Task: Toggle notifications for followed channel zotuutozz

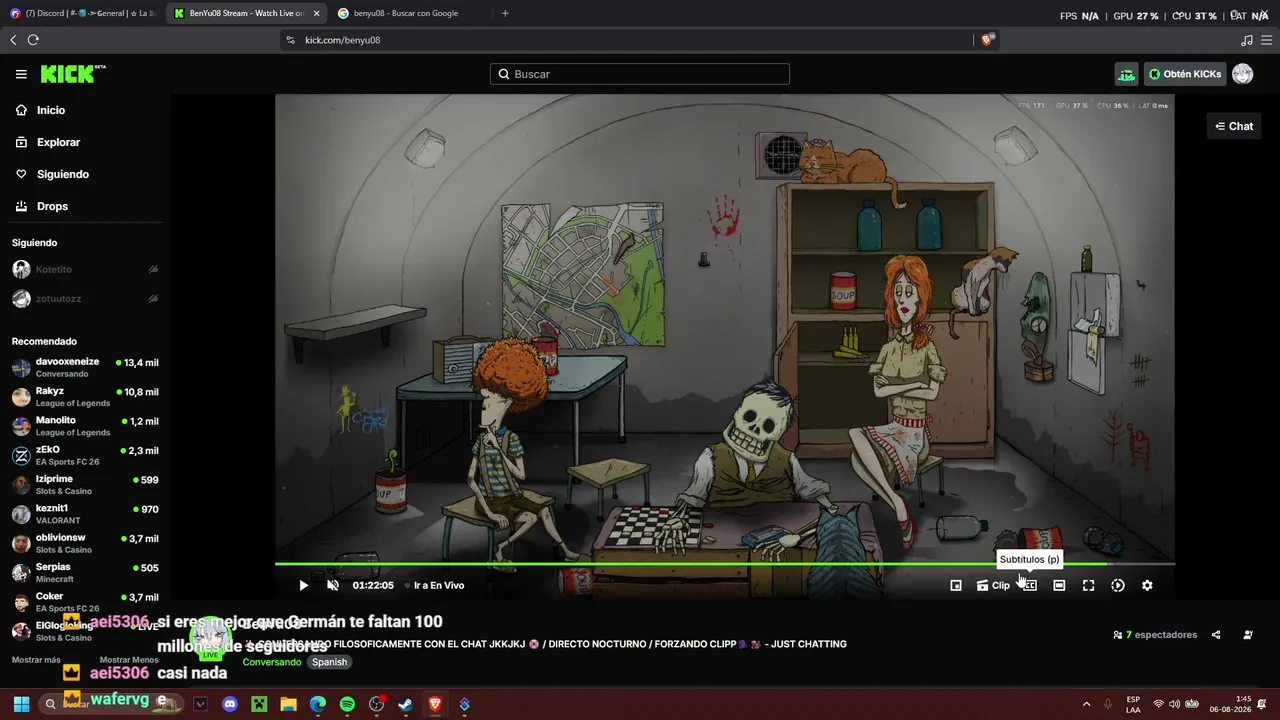Action: tap(153, 299)
